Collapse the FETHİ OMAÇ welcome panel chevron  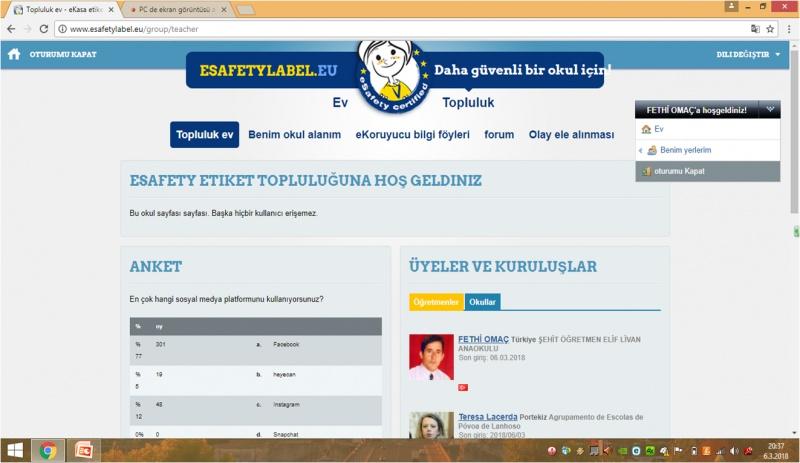(770, 110)
